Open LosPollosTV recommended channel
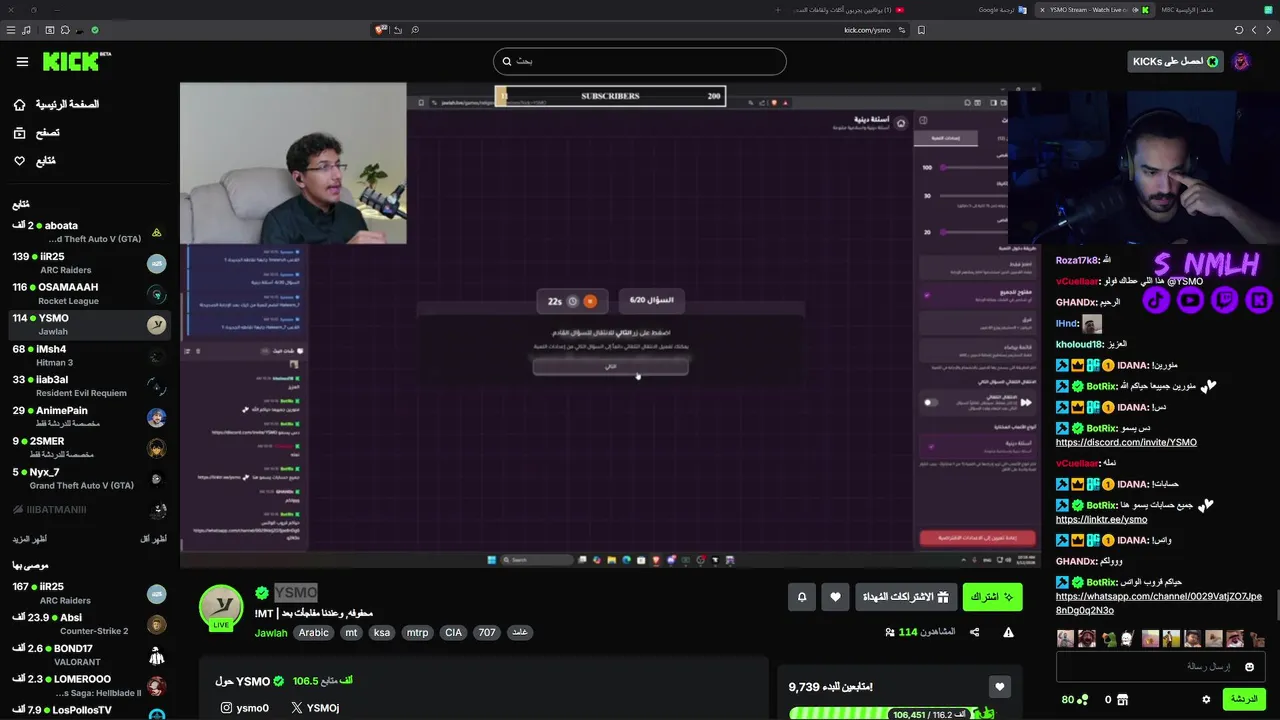 [89, 711]
